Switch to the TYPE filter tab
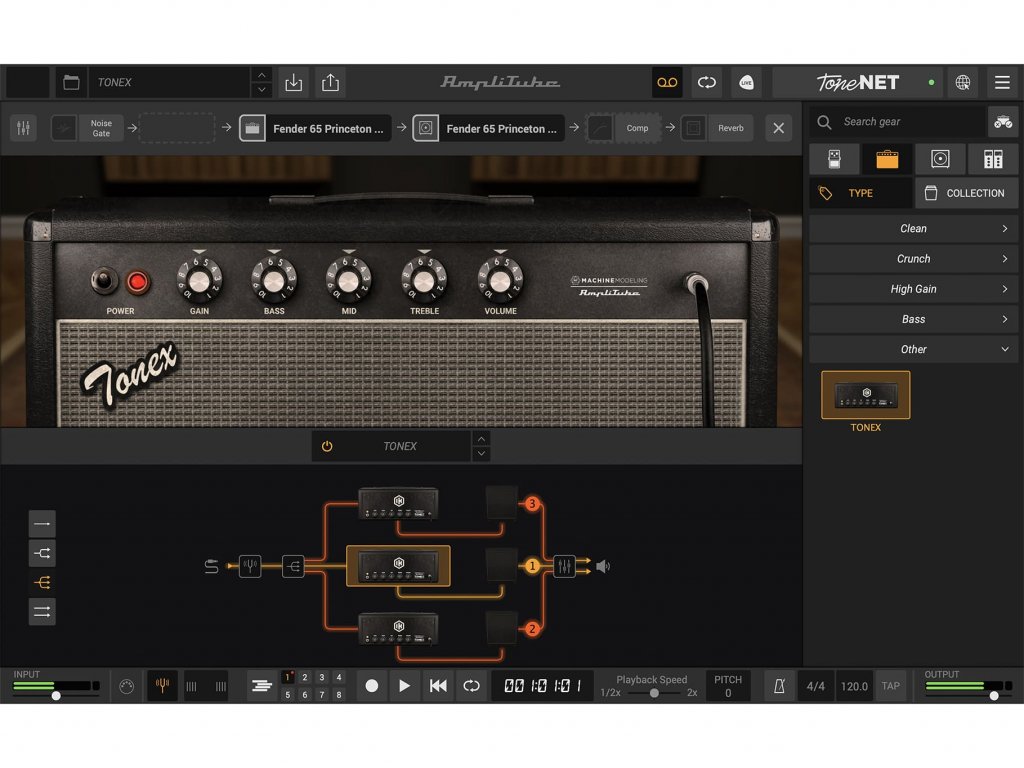Viewport: 1024px width, 768px height. pos(861,193)
